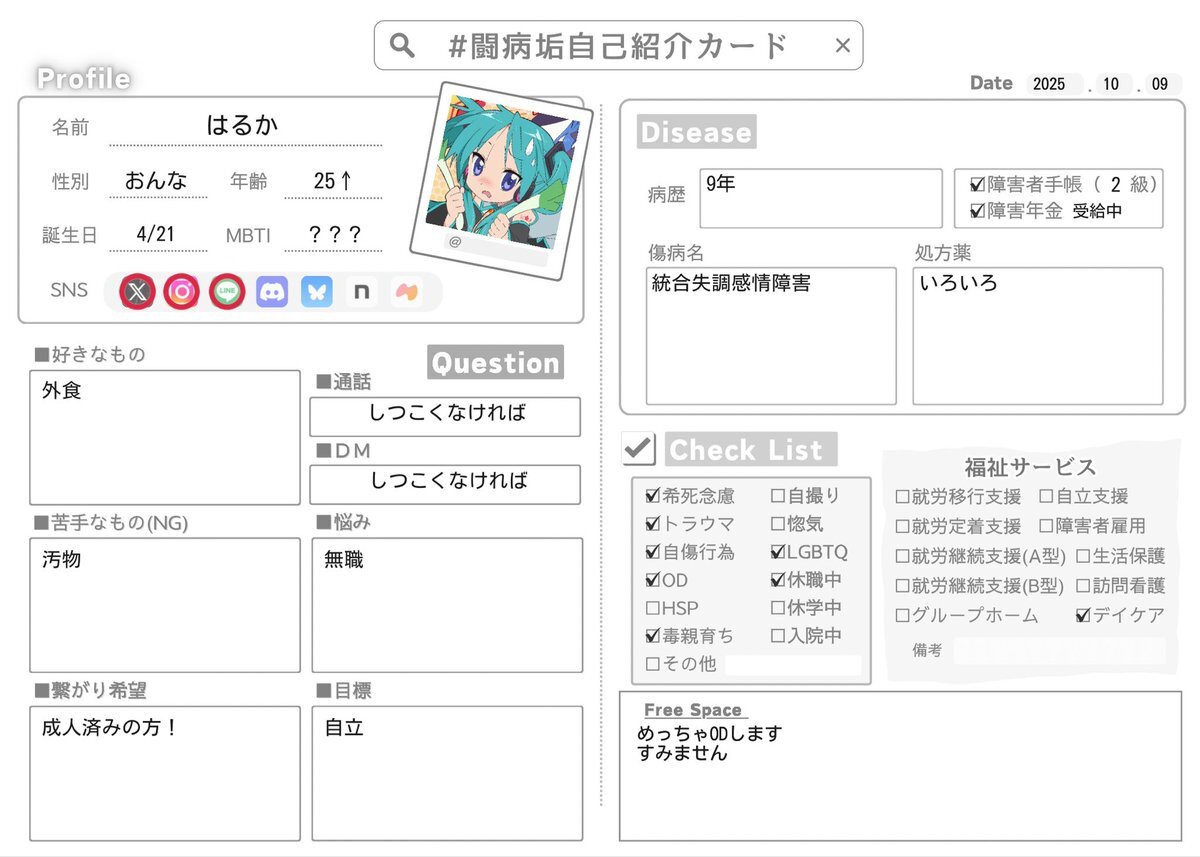
Task: Toggle the OD checkbox
Action: 653,579
